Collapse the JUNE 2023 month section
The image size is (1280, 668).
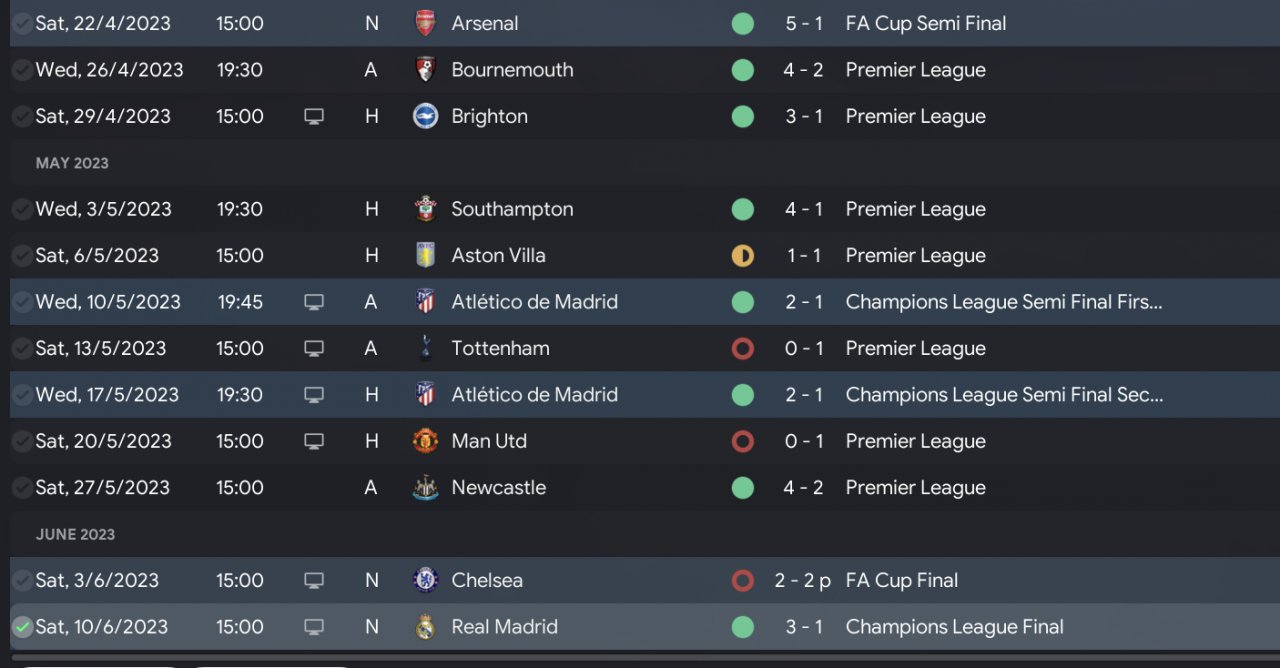tap(75, 534)
